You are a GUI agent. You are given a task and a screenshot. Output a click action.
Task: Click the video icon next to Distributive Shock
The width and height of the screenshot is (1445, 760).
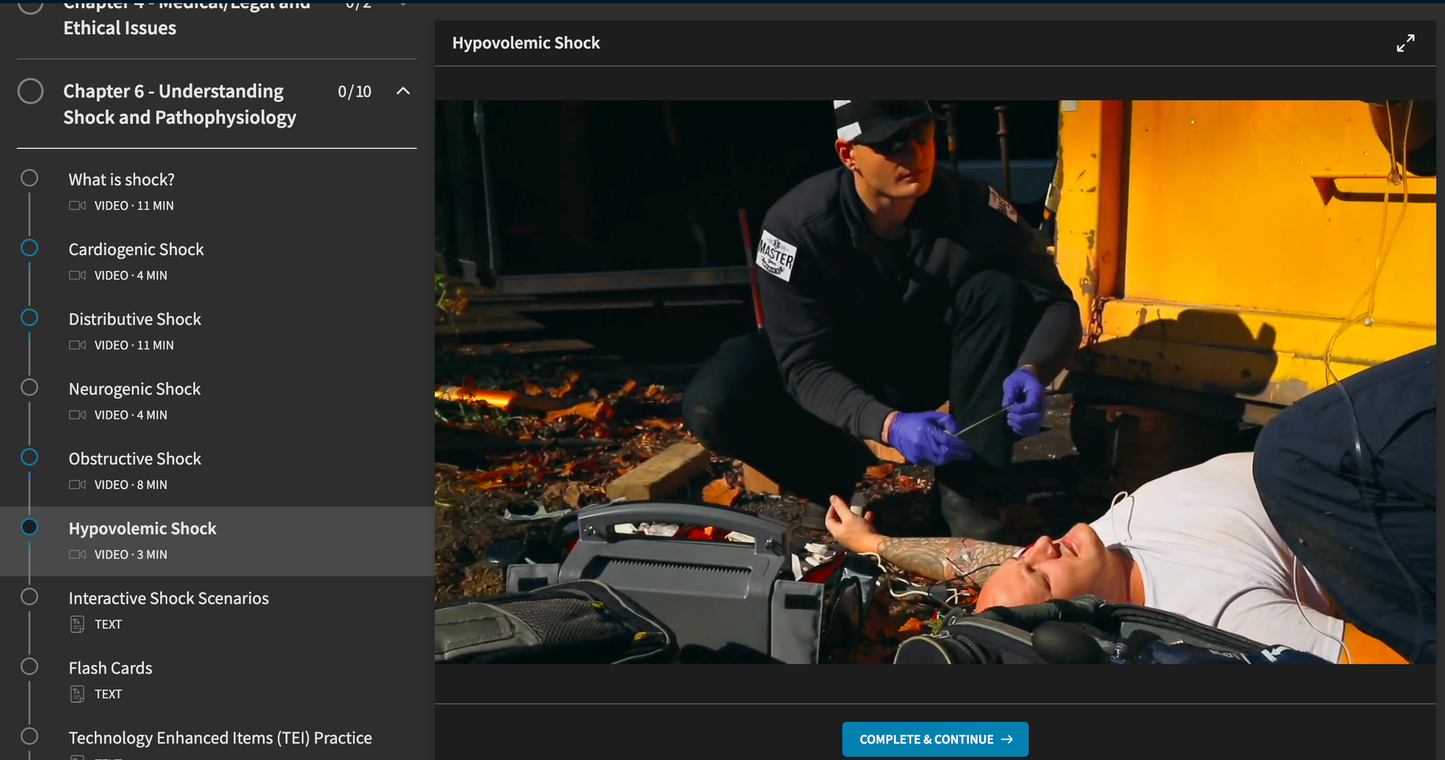[77, 345]
